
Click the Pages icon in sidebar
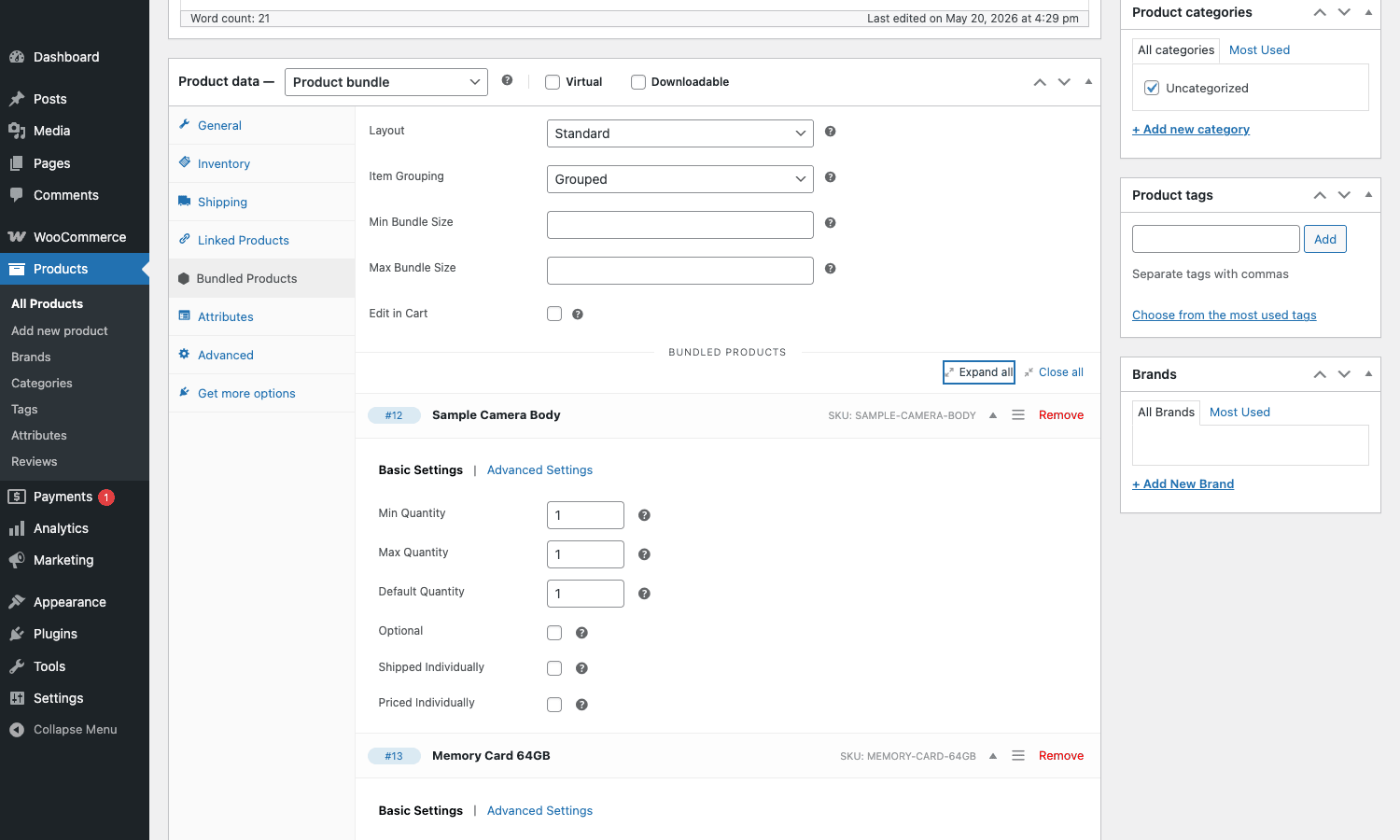17,163
